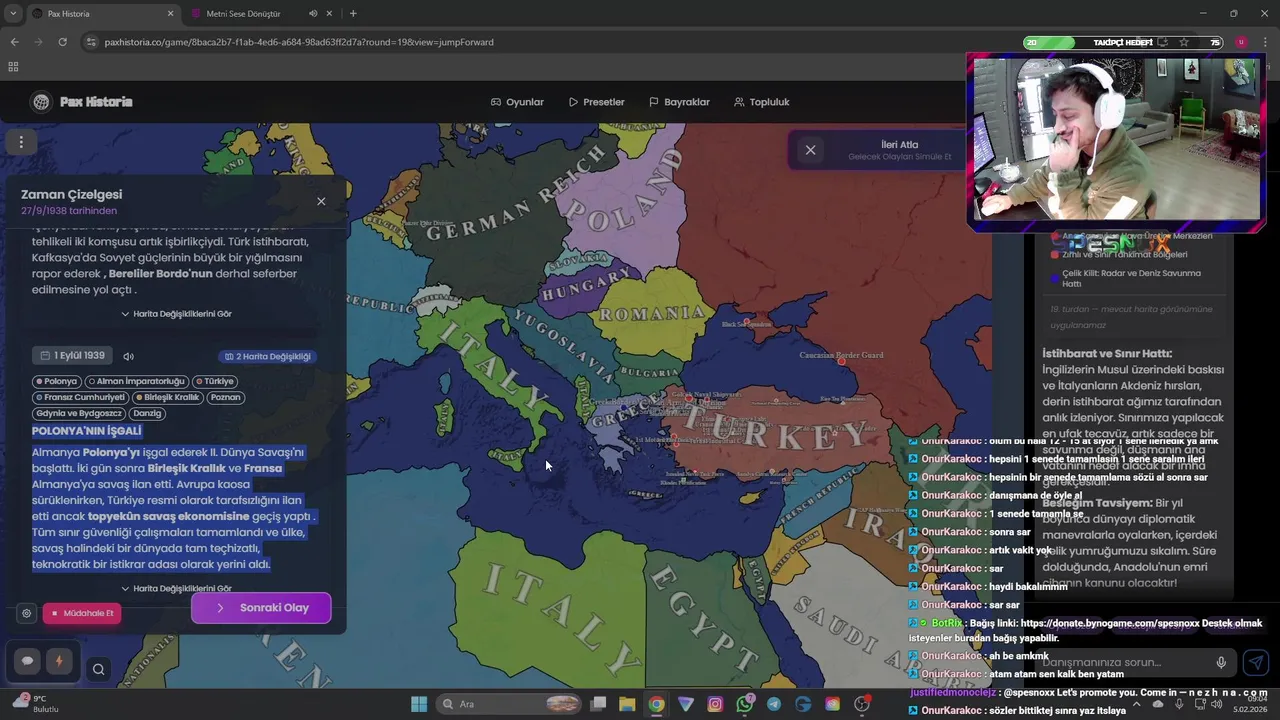Open Chrome three-dot menu
The height and width of the screenshot is (720, 1280).
(1266, 42)
